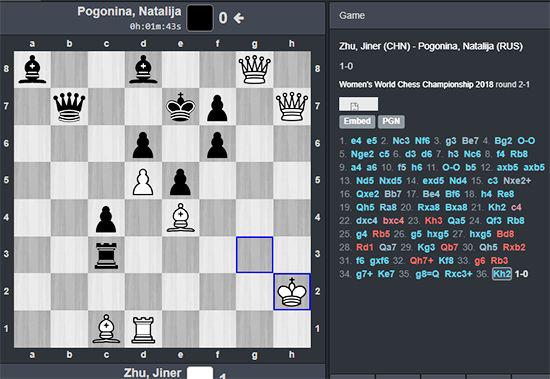Open the Game panel tab

click(352, 15)
